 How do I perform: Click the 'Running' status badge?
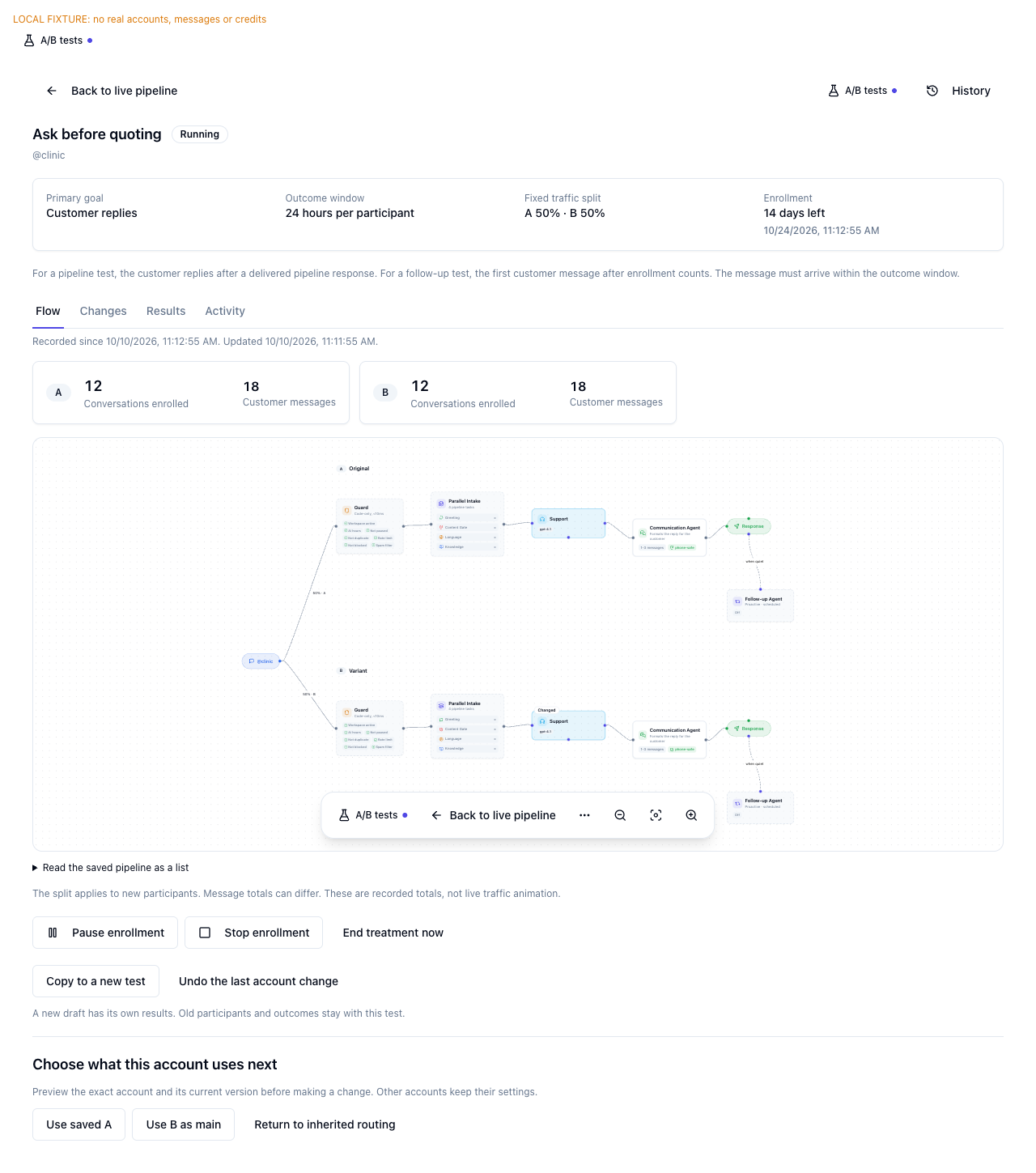pos(200,134)
